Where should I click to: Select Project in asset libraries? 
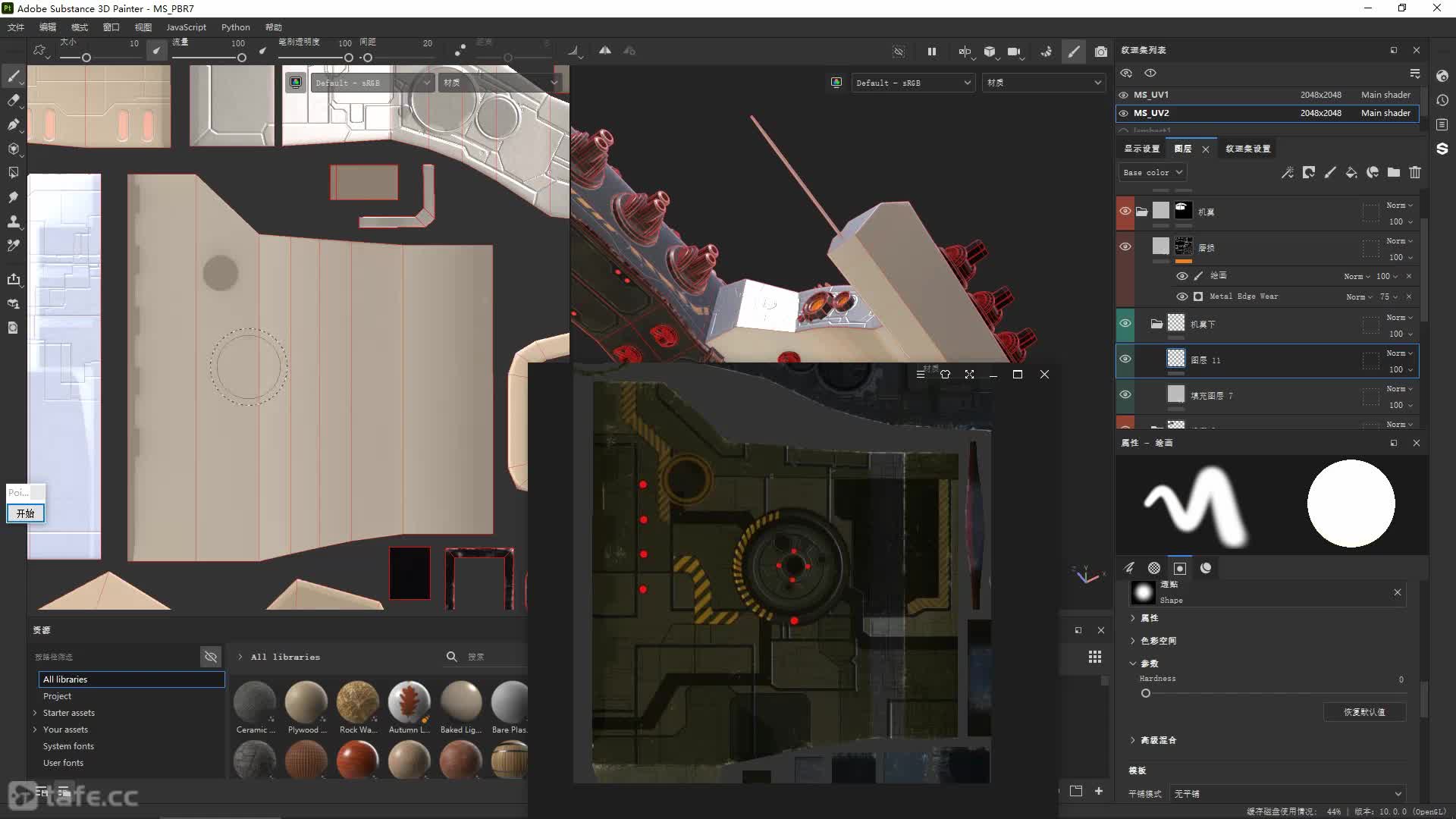[x=57, y=696]
